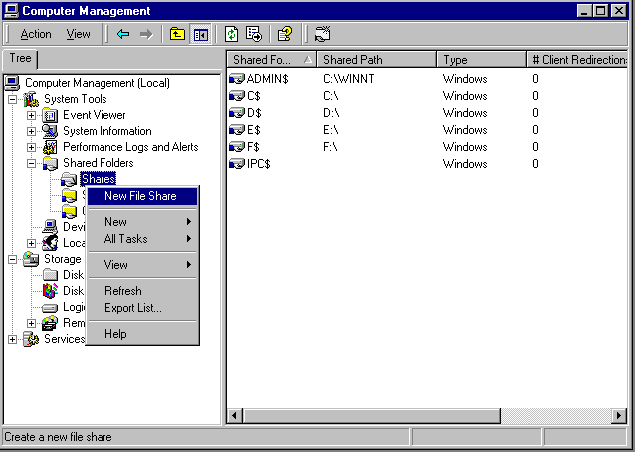The width and height of the screenshot is (637, 452).
Task: Open the View menu in toolbar
Action: pos(78,34)
